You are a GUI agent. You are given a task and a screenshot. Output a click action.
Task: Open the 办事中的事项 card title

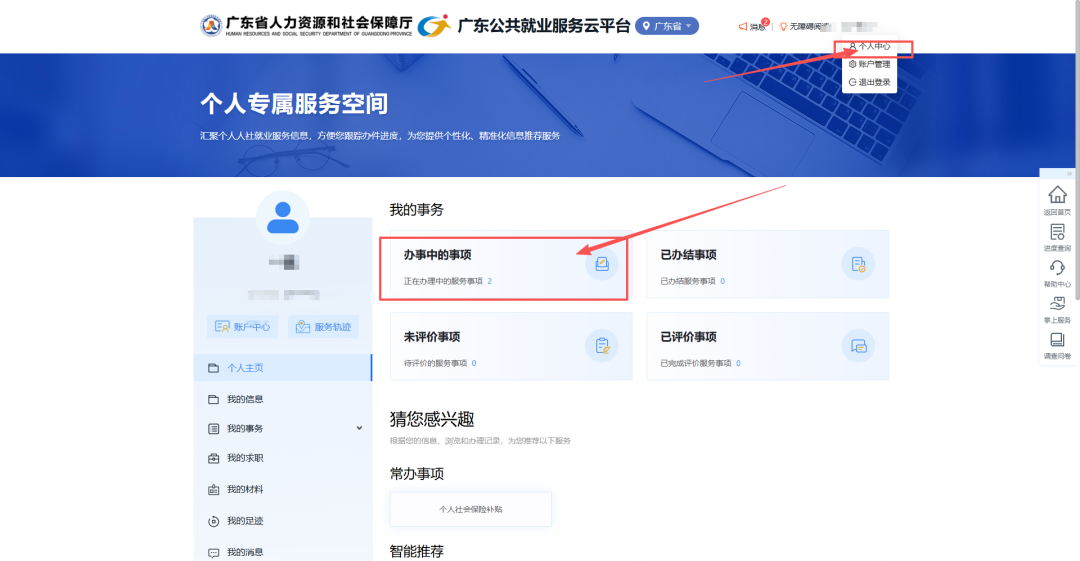[437, 254]
